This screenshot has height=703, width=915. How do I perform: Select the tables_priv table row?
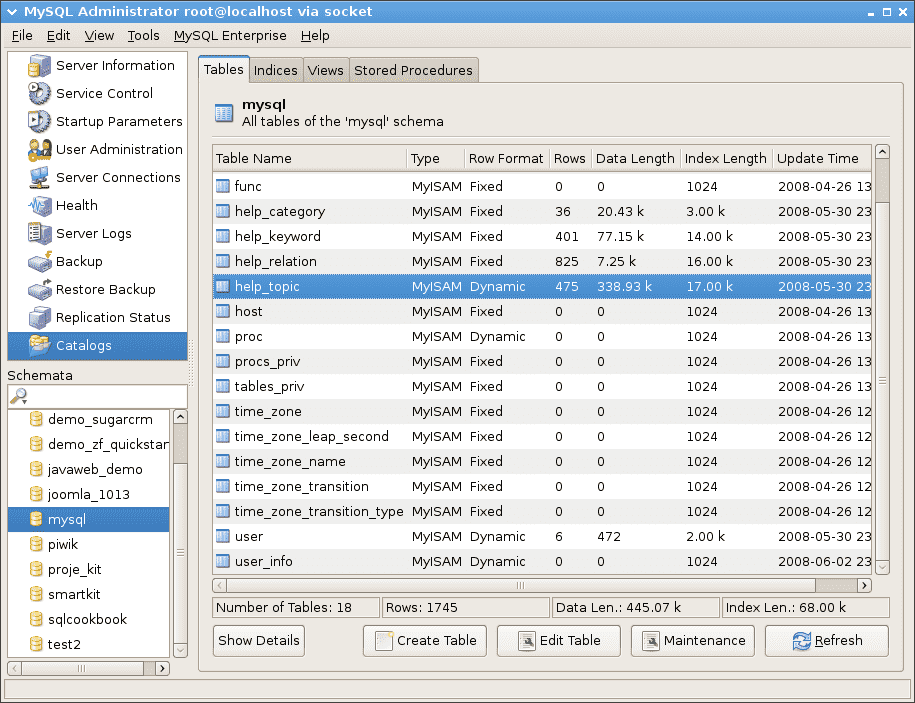(x=542, y=386)
